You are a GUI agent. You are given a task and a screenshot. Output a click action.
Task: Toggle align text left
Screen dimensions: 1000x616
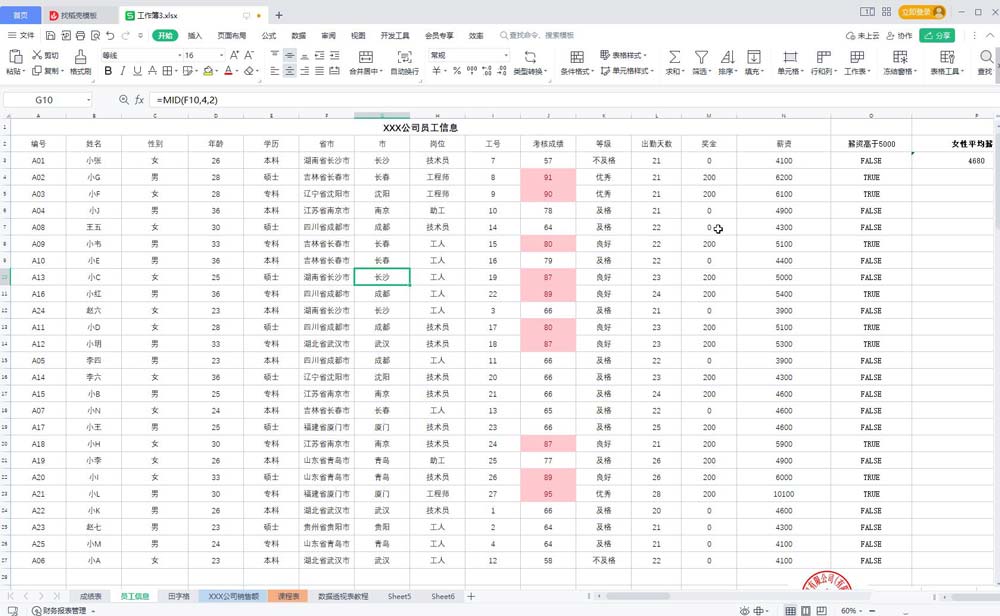pos(275,71)
